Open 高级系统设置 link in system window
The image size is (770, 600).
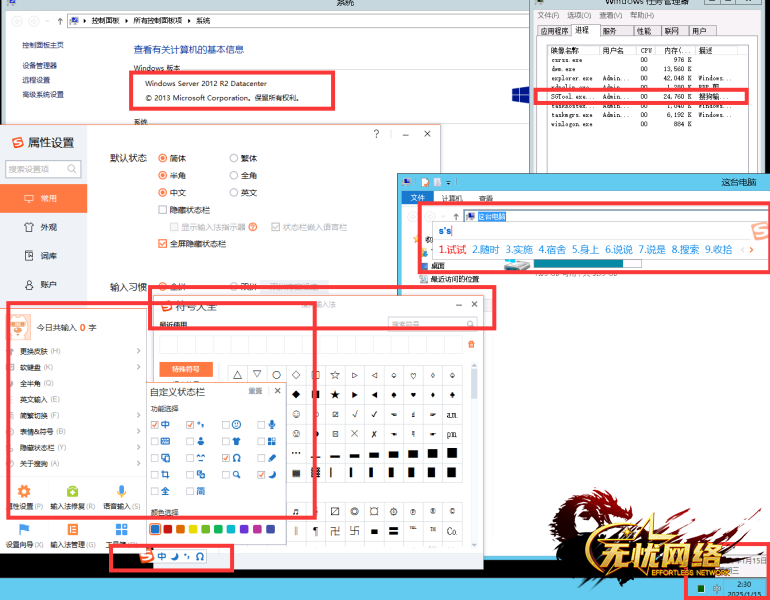(43, 94)
